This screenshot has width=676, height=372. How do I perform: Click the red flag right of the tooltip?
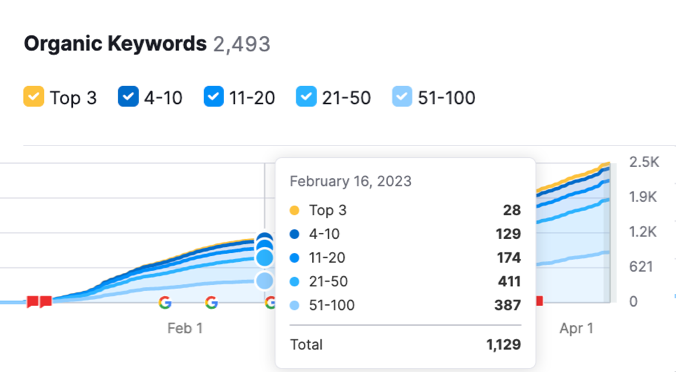point(539,300)
